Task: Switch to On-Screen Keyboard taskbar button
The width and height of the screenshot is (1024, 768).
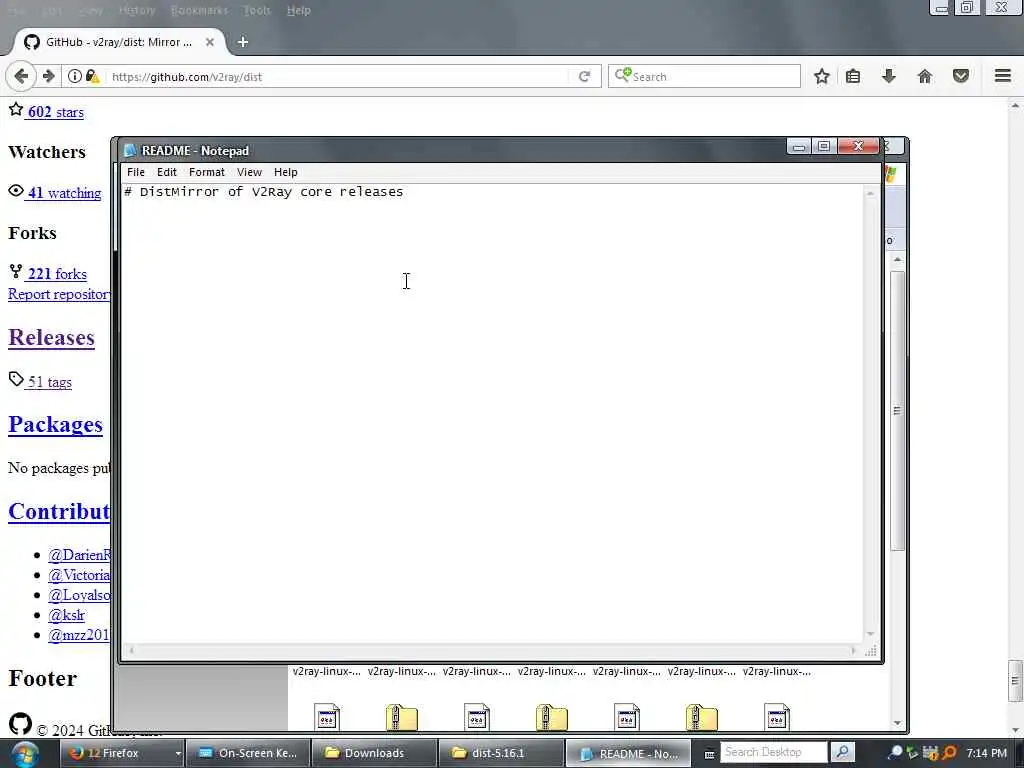Action: (247, 754)
